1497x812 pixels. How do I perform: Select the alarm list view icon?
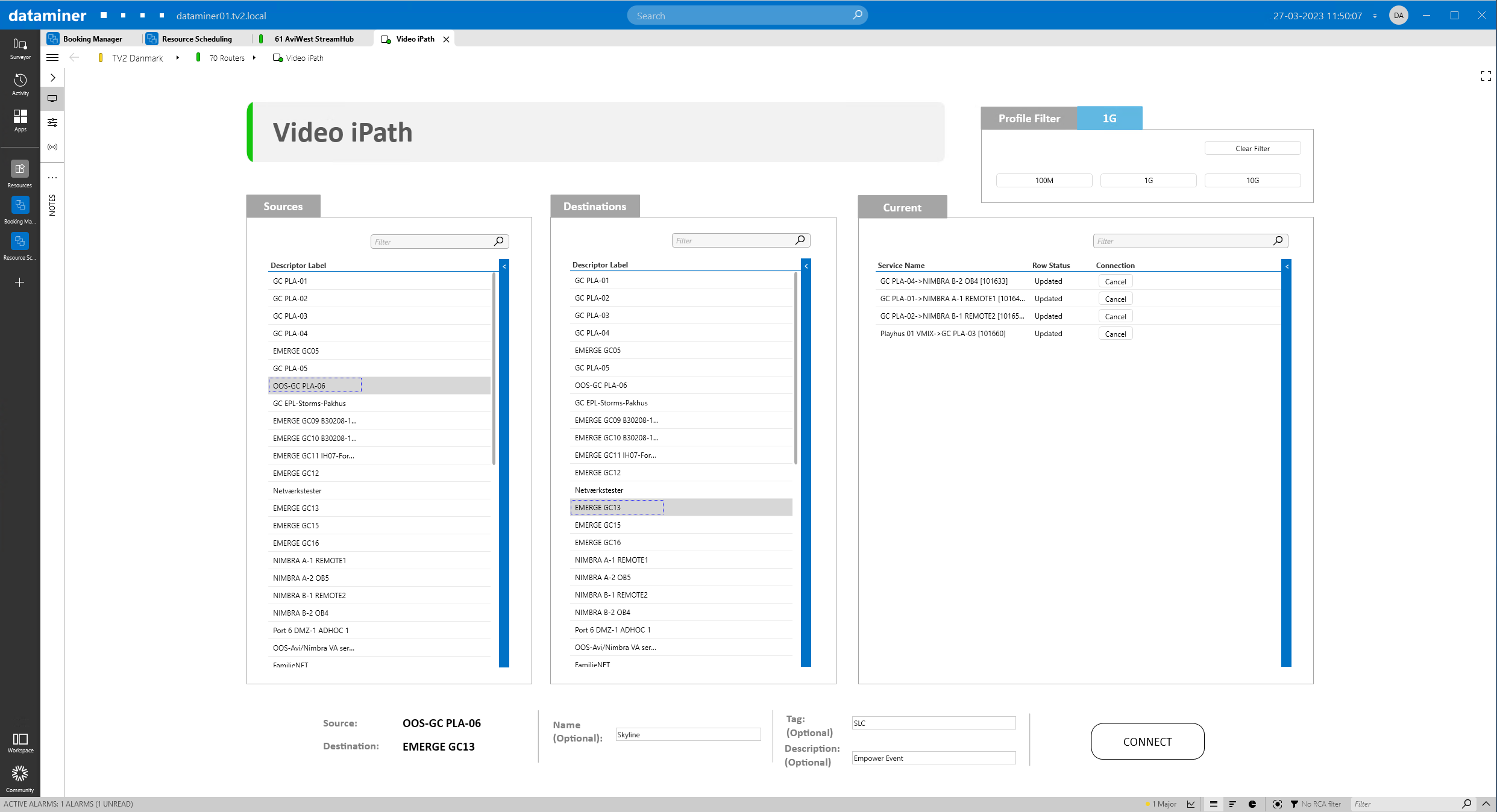(x=1214, y=804)
